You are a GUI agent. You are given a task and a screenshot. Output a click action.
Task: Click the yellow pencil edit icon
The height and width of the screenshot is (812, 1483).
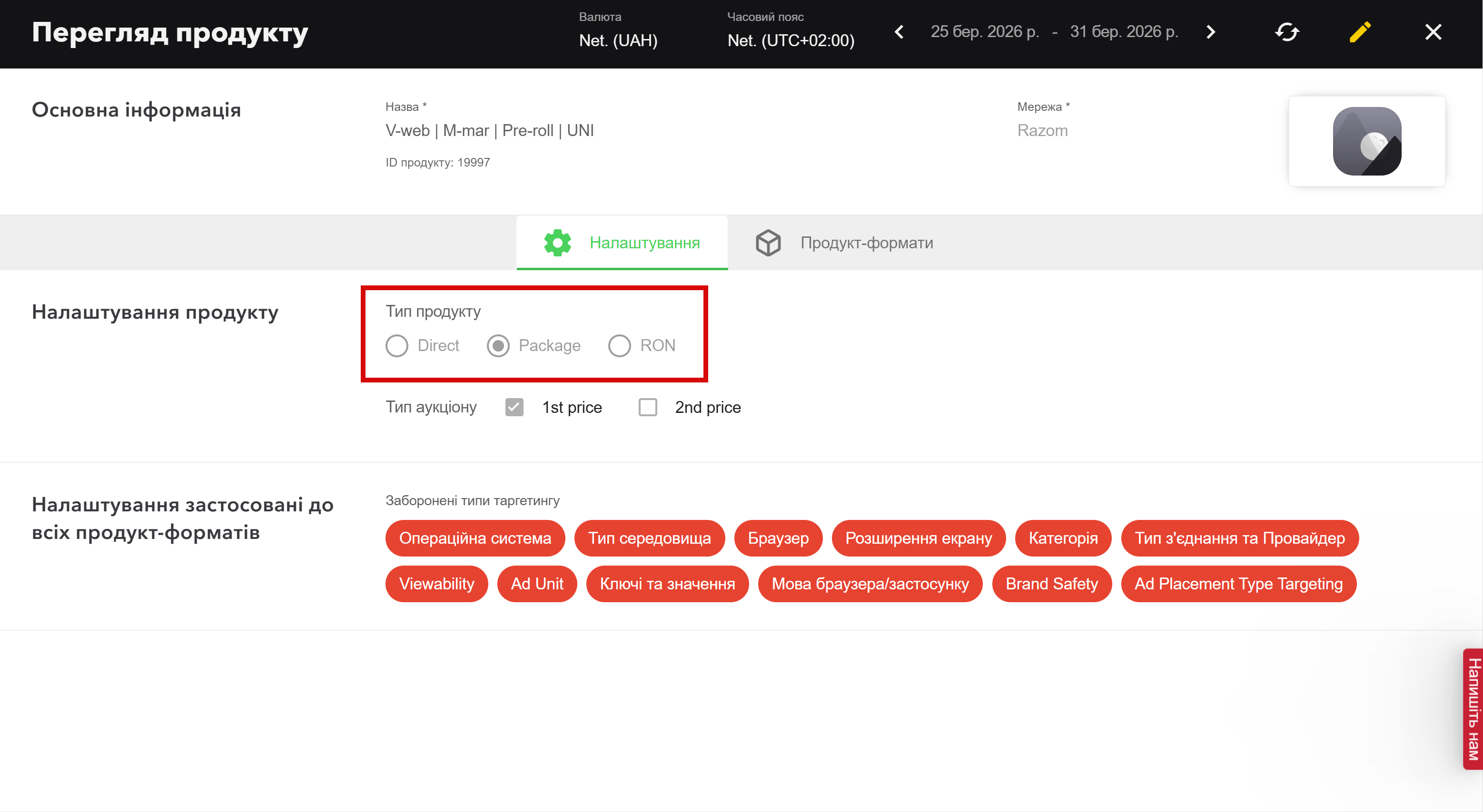1360,32
